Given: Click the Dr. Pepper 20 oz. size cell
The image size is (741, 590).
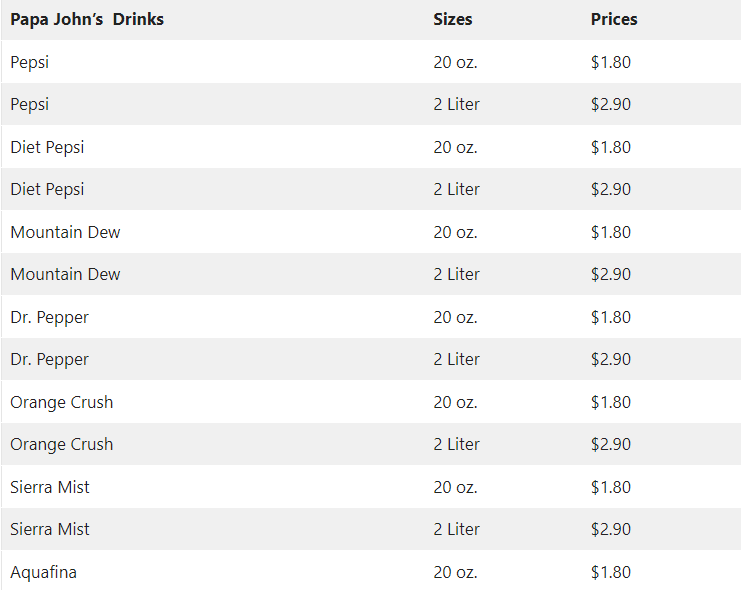Looking at the screenshot, I should (456, 317).
